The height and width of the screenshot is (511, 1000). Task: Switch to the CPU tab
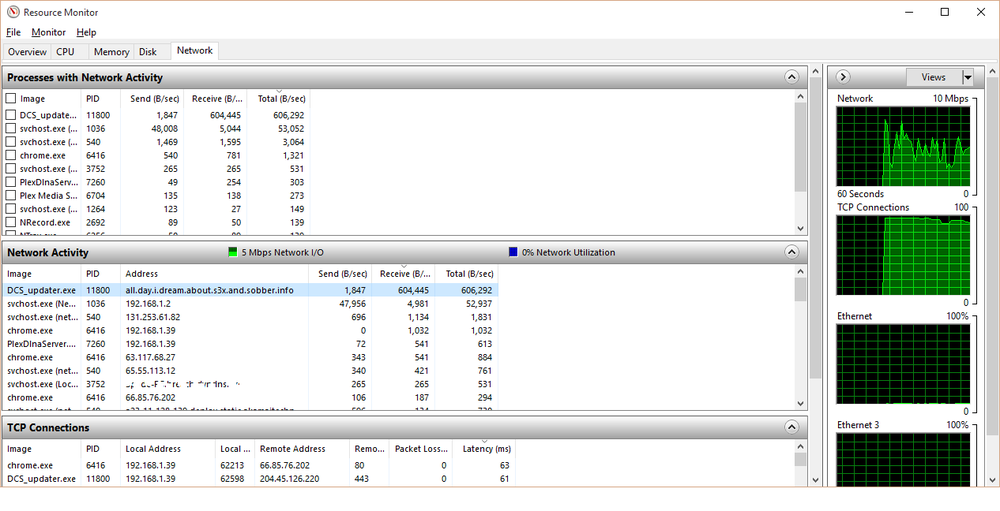tap(65, 52)
